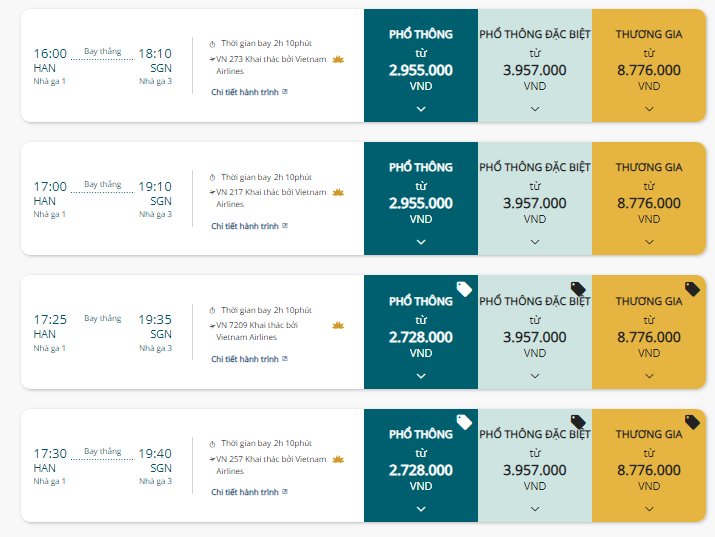The width and height of the screenshot is (715, 537).
Task: Click the golden lotus logo beside flight VN 273
Action: [x=338, y=59]
